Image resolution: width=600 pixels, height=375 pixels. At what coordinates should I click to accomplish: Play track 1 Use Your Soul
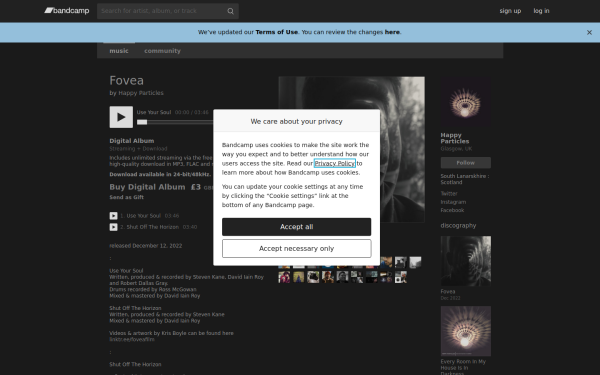[113, 216]
